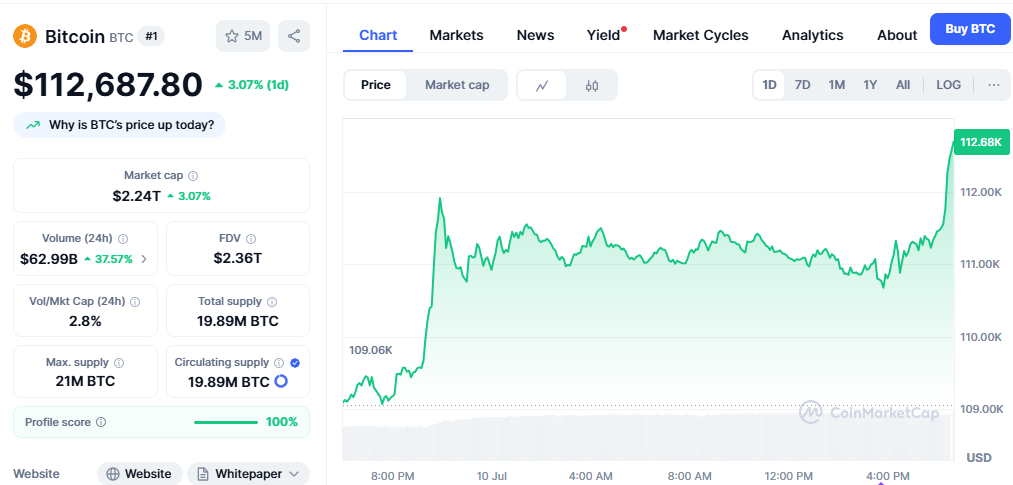The width and height of the screenshot is (1013, 485).
Task: Click the $2.36T FDV value
Action: point(238,258)
